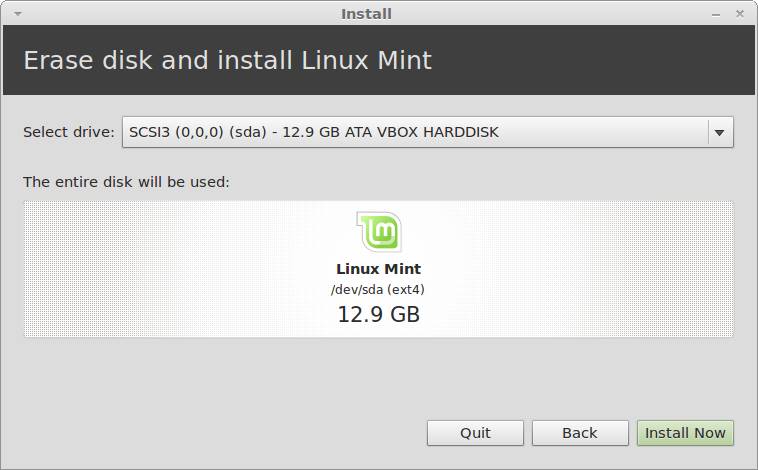The image size is (758, 470).
Task: Click the right side of disk partition bar
Action: pyautogui.click(x=640, y=268)
